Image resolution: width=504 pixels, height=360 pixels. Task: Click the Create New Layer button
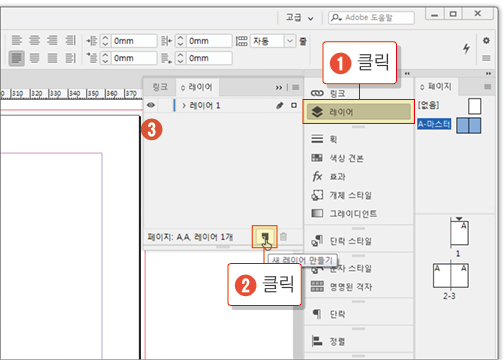point(265,237)
